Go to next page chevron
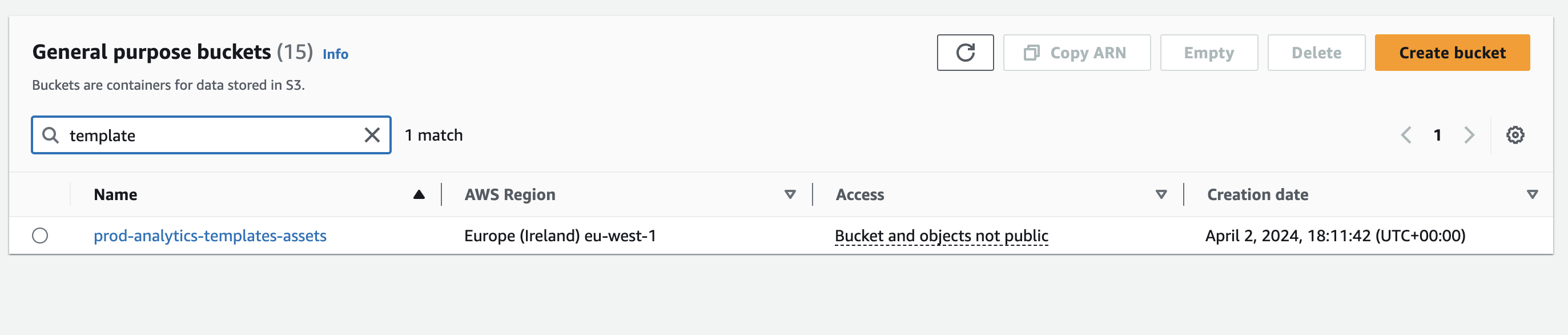 coord(1469,135)
